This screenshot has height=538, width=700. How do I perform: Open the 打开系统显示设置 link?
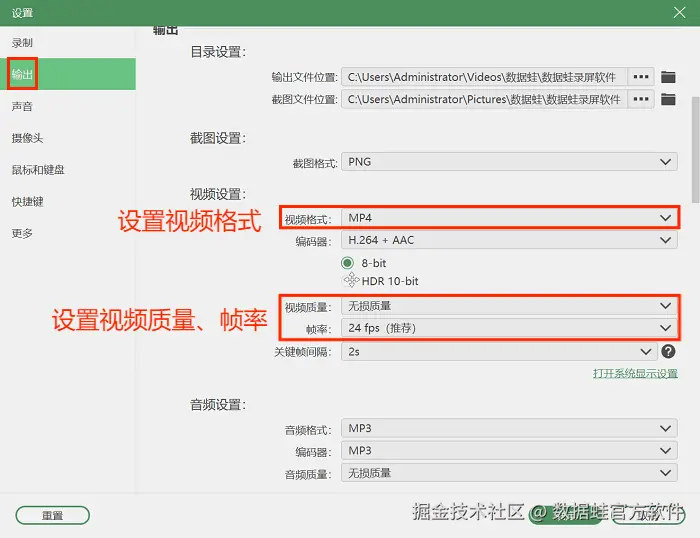tap(635, 373)
